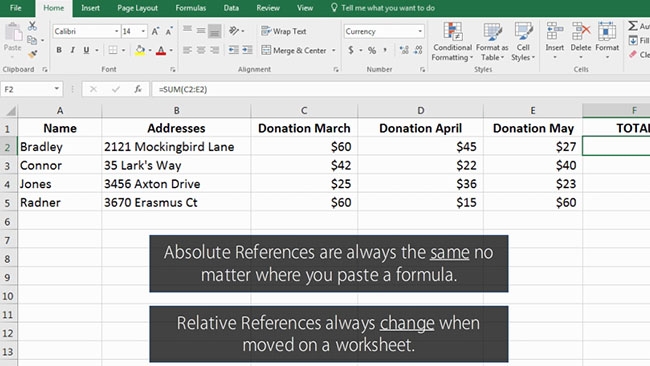Open the Font dialog launcher arrow
650x366 pixels.
[173, 70]
